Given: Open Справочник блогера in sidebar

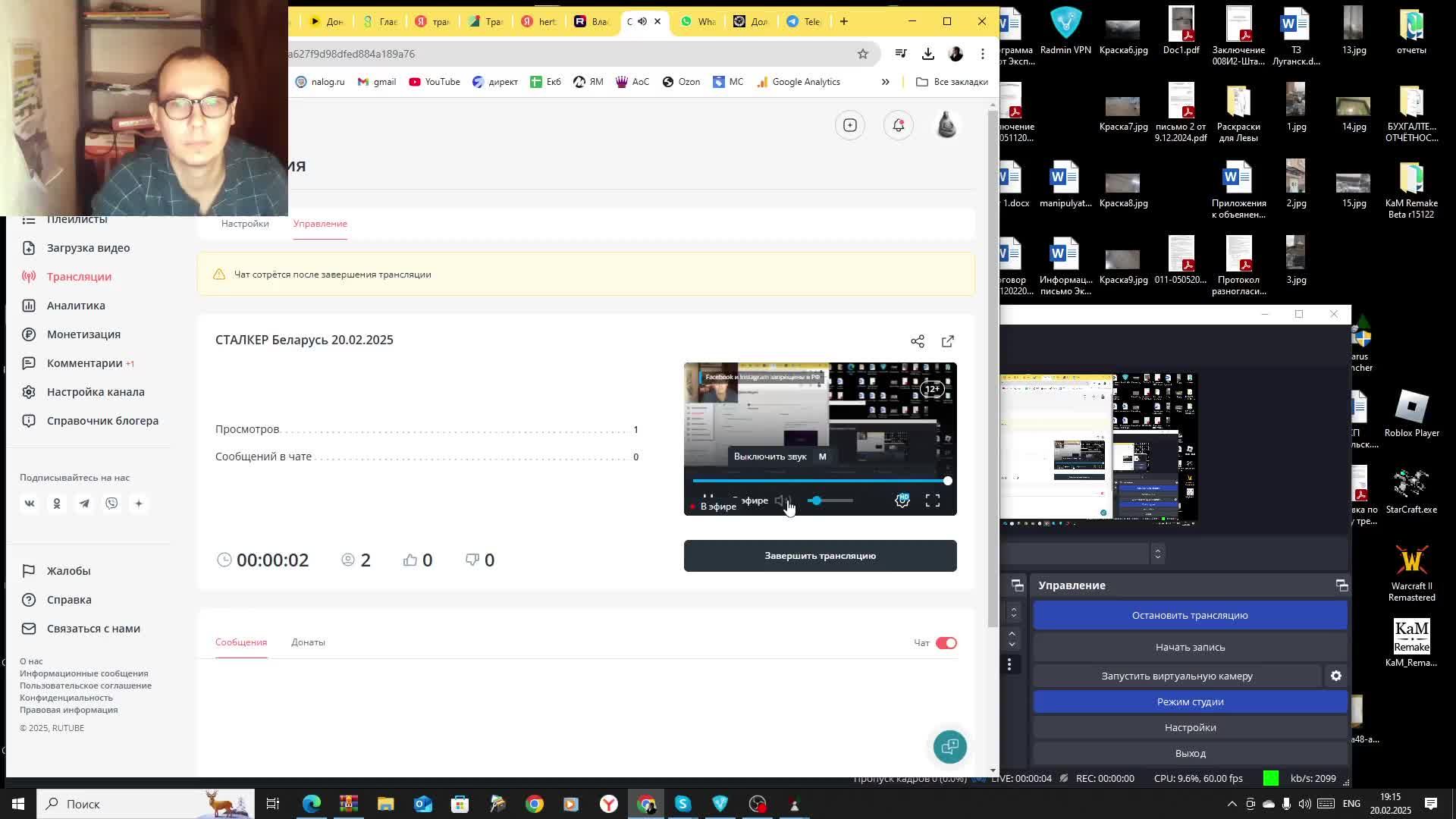Looking at the screenshot, I should point(102,421).
